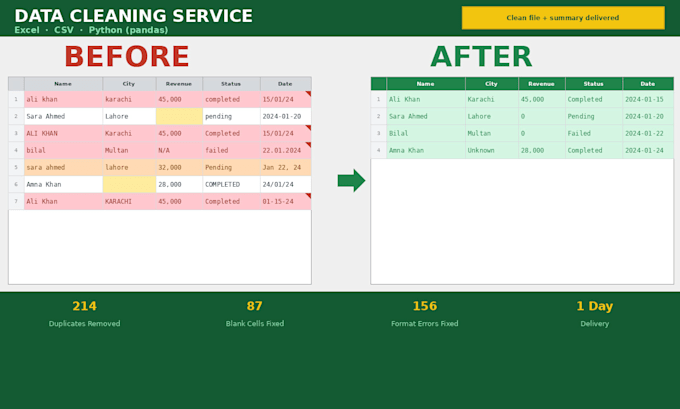Click the 'Jan 22, 24' date cell
680x409 pixels.
(x=286, y=167)
